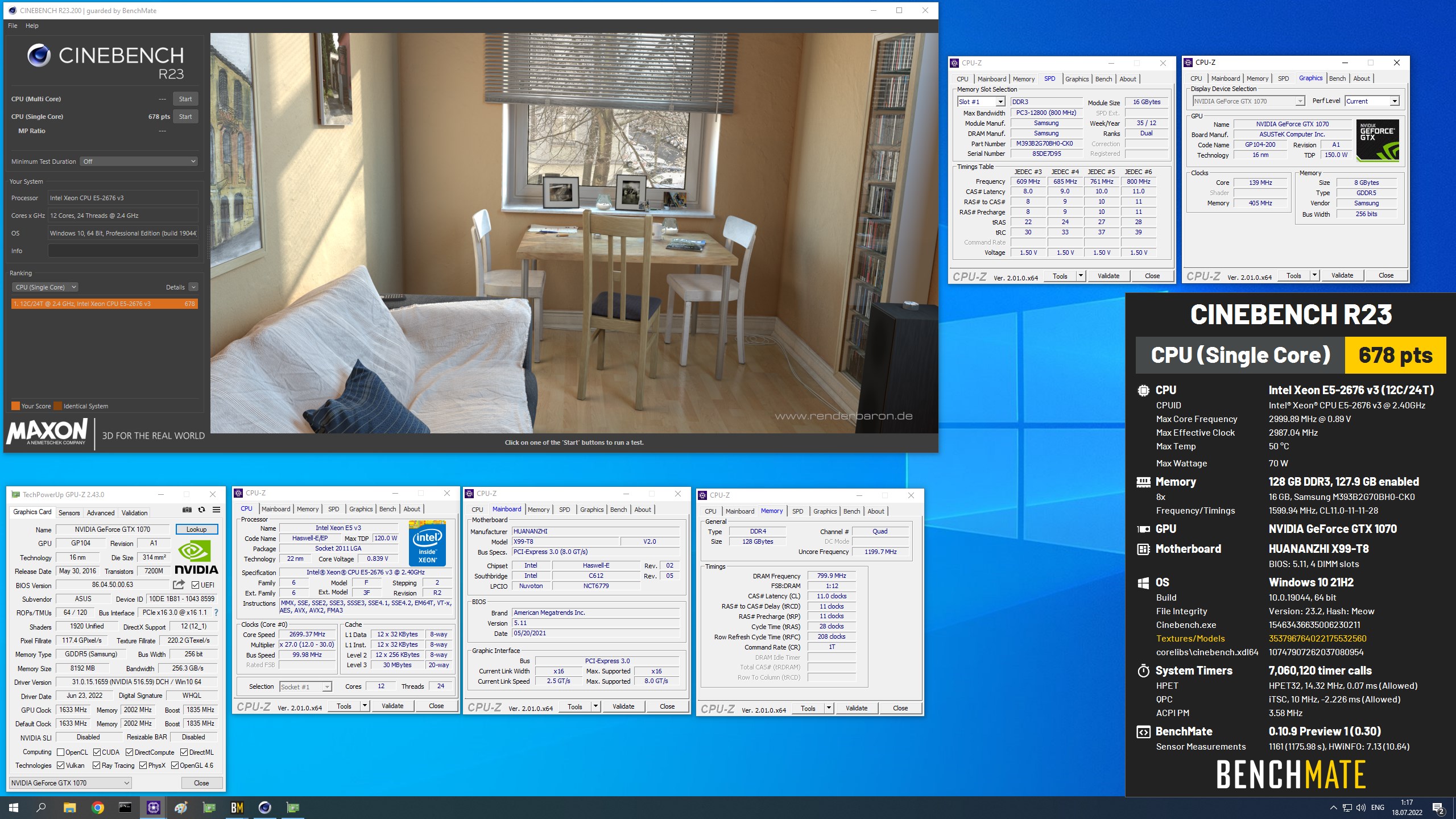Toggle the Ray Tracing checkbox
The width and height of the screenshot is (1456, 819).
click(96, 766)
